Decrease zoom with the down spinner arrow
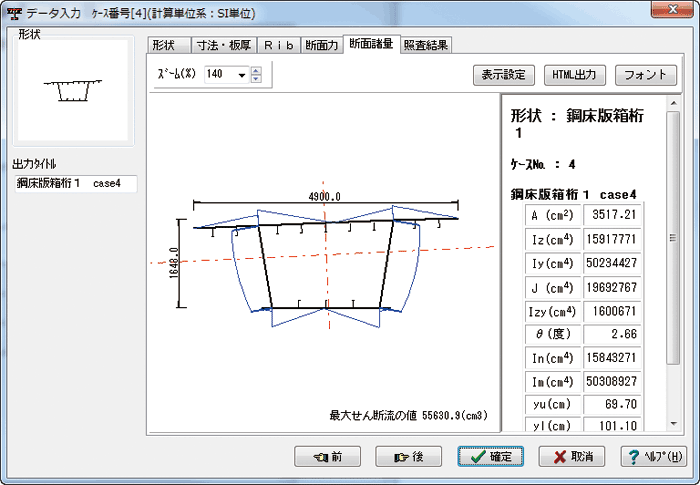700x485 pixels. pyautogui.click(x=256, y=79)
